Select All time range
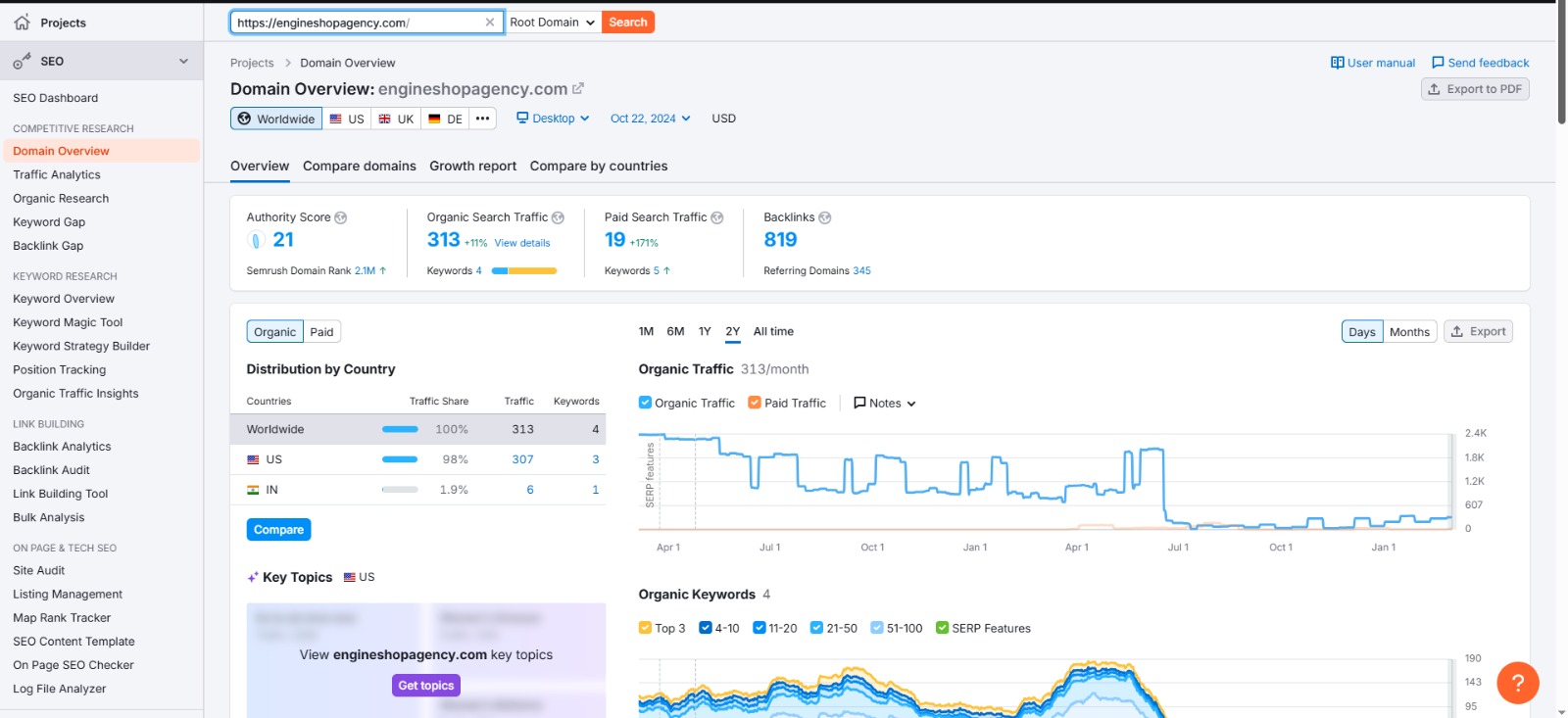Image resolution: width=1568 pixels, height=718 pixels. click(x=773, y=332)
